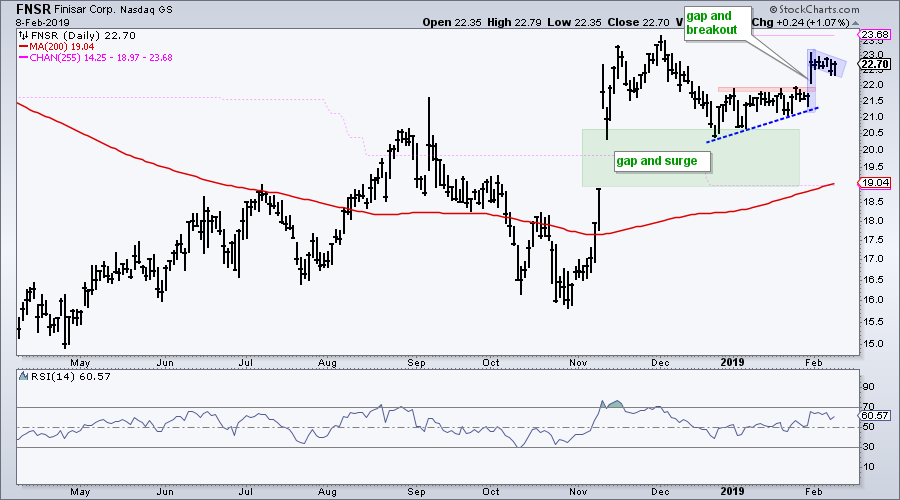Viewport: 900px width, 500px height.
Task: Click the 60.57 RSI value tag
Action: coord(875,416)
